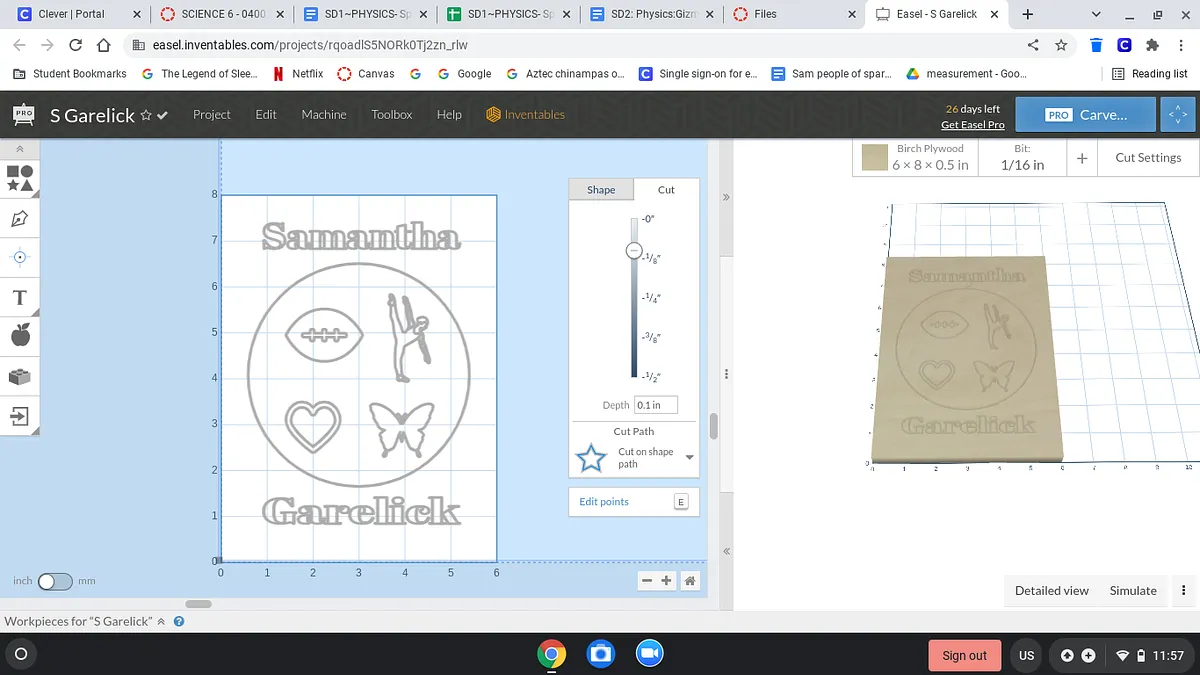Image resolution: width=1200 pixels, height=675 pixels.
Task: Click the Get Easel Pro link
Action: pos(972,125)
